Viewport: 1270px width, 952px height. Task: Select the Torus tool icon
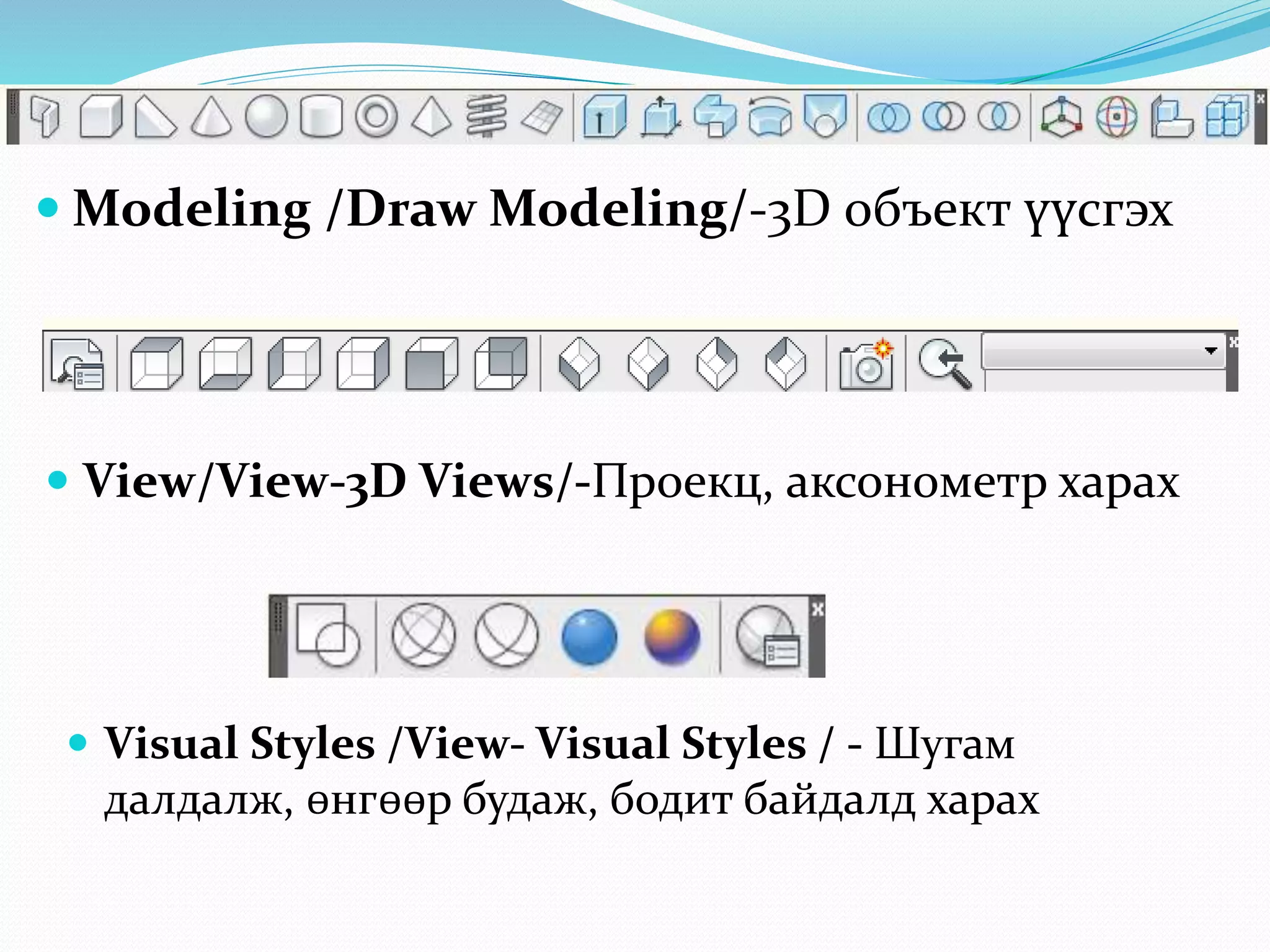point(376,117)
